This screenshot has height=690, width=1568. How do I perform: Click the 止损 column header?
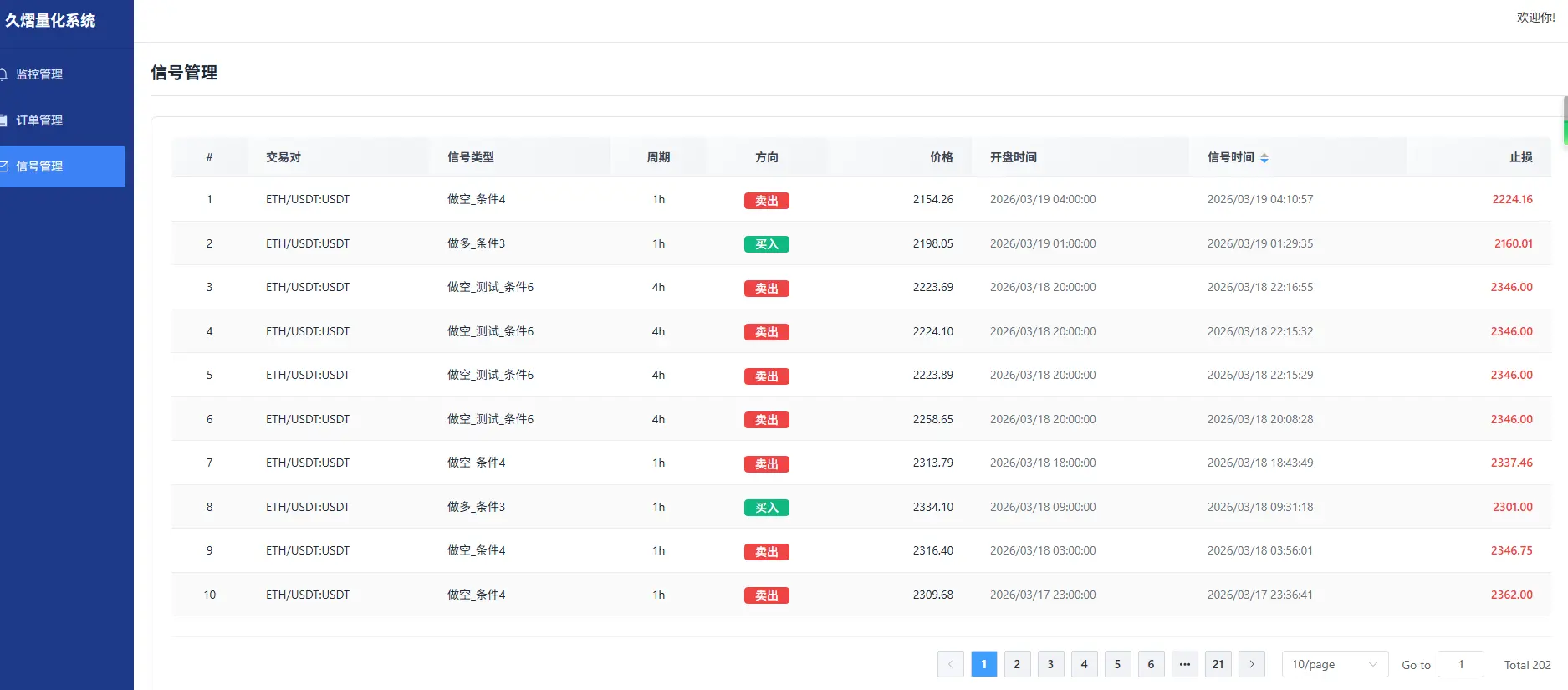point(1520,157)
